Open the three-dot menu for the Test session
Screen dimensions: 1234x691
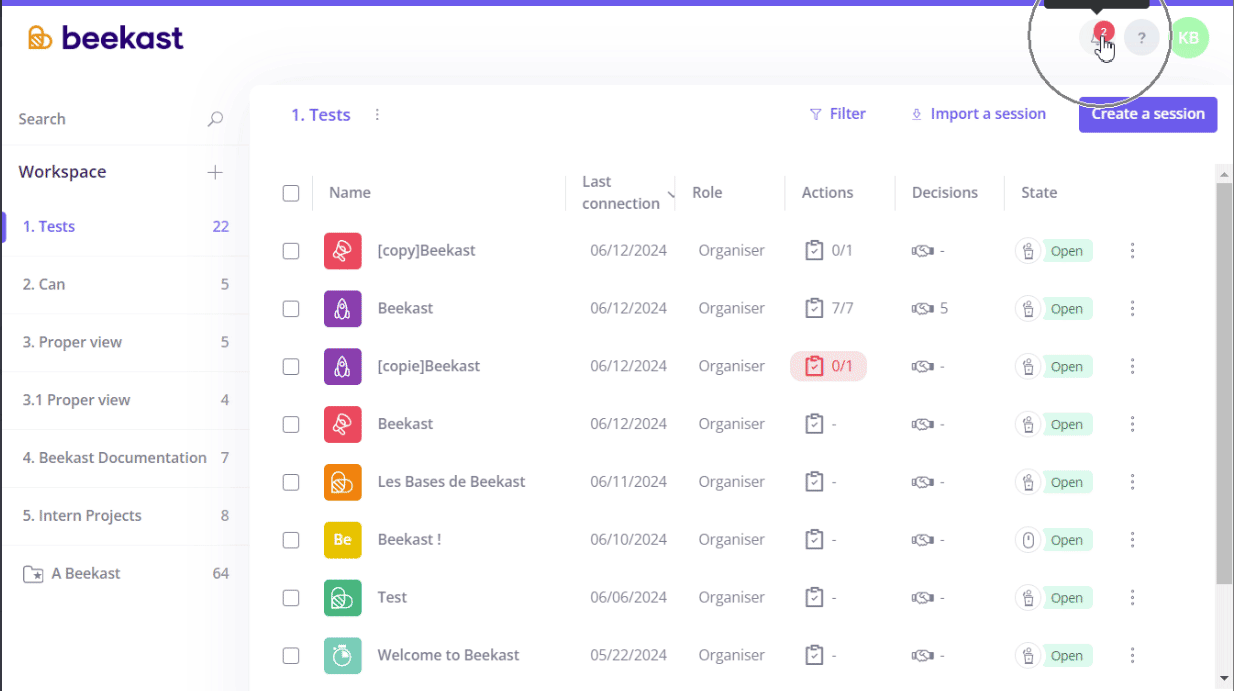1132,598
